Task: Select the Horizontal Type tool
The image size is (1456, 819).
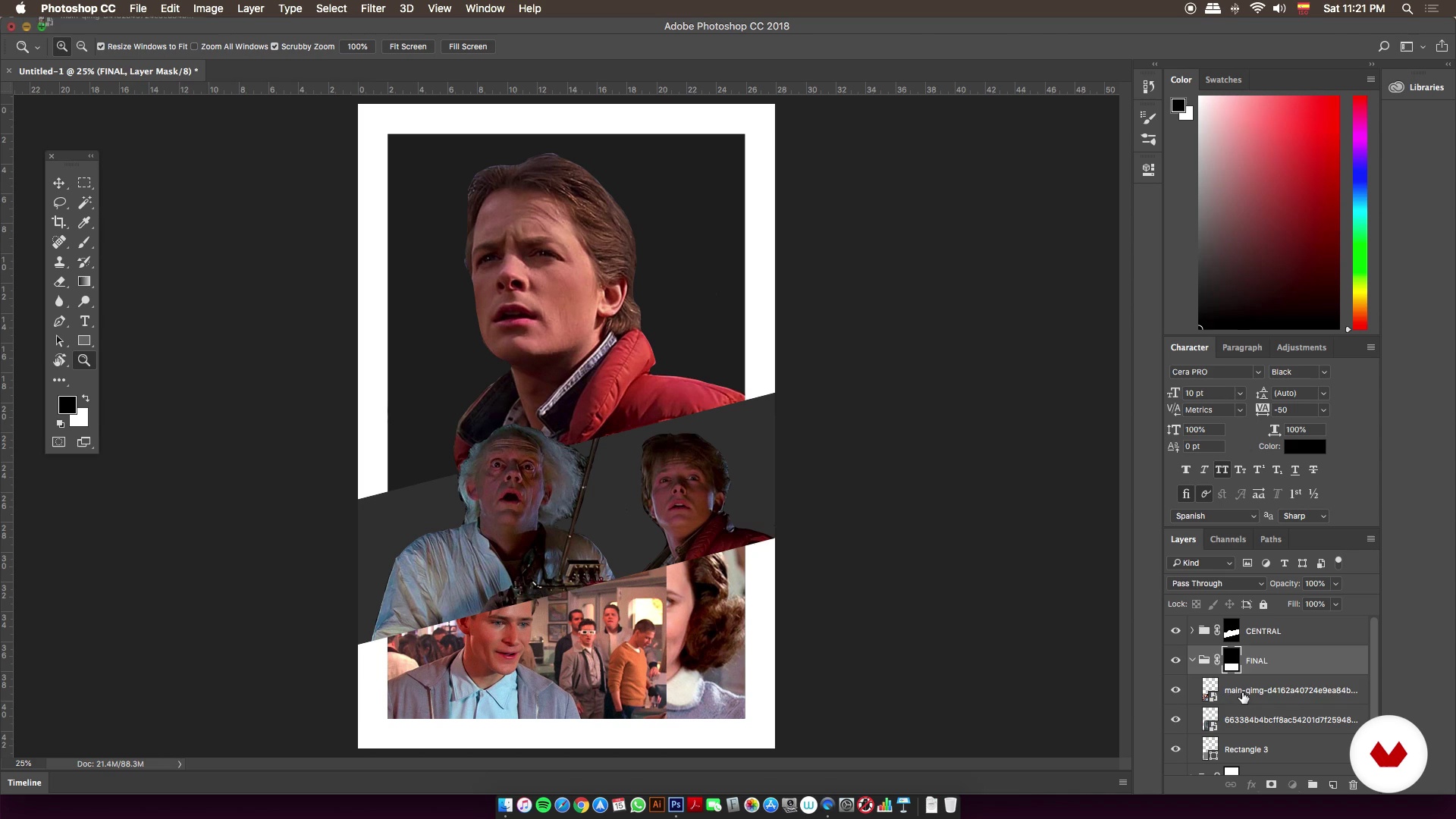Action: pos(84,321)
